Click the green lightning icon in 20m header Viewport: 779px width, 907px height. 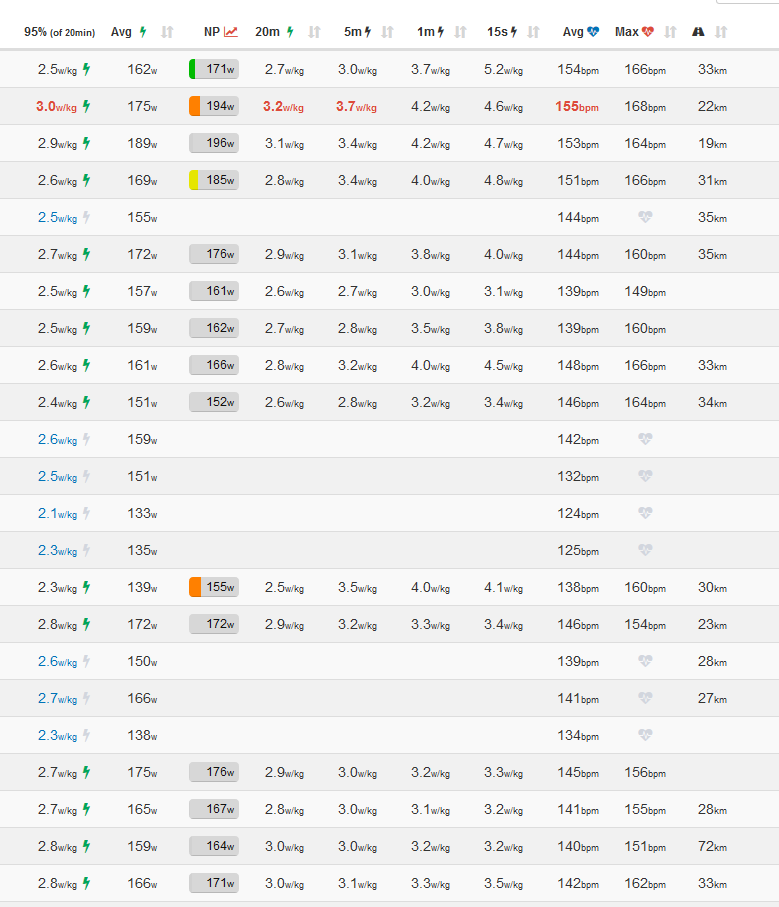(x=290, y=32)
